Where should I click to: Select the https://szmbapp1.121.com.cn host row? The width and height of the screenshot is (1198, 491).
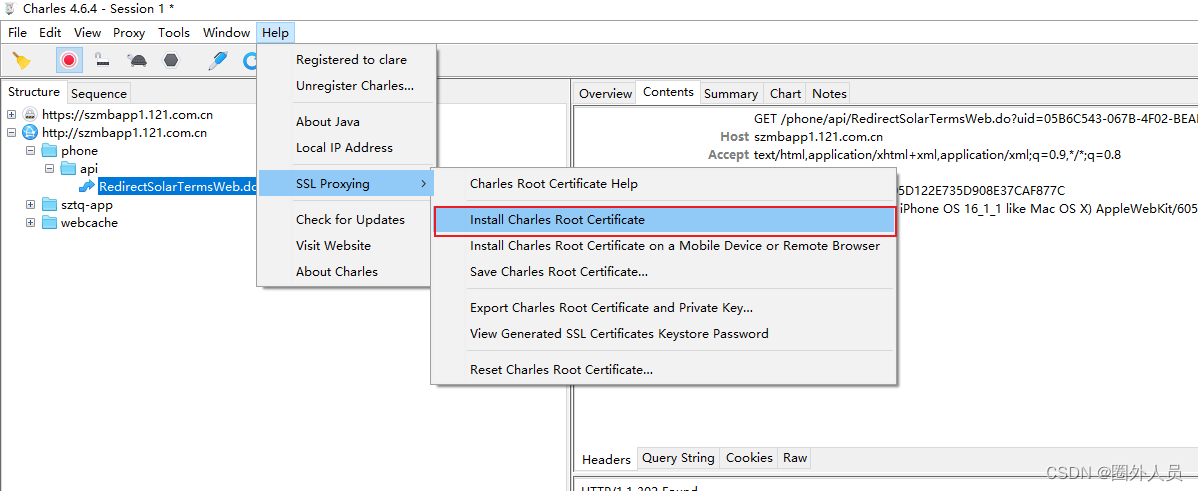point(127,115)
